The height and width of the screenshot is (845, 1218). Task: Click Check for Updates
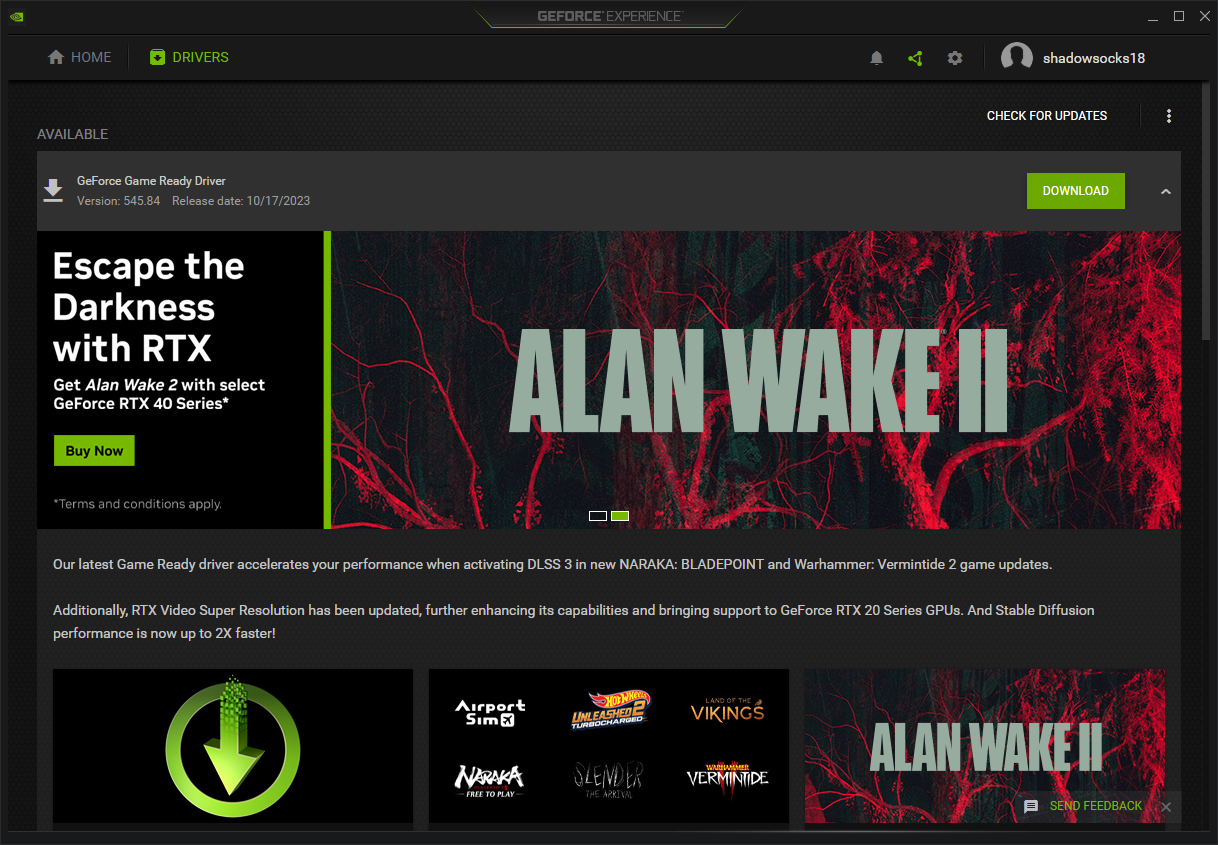point(1047,116)
